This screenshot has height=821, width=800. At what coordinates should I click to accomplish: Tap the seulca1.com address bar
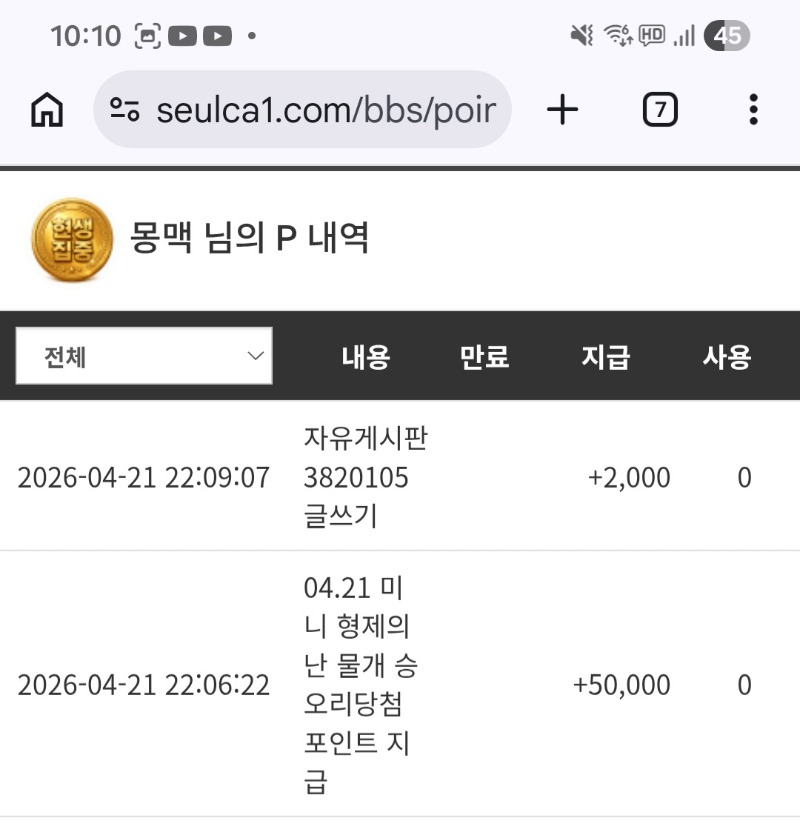pyautogui.click(x=325, y=110)
